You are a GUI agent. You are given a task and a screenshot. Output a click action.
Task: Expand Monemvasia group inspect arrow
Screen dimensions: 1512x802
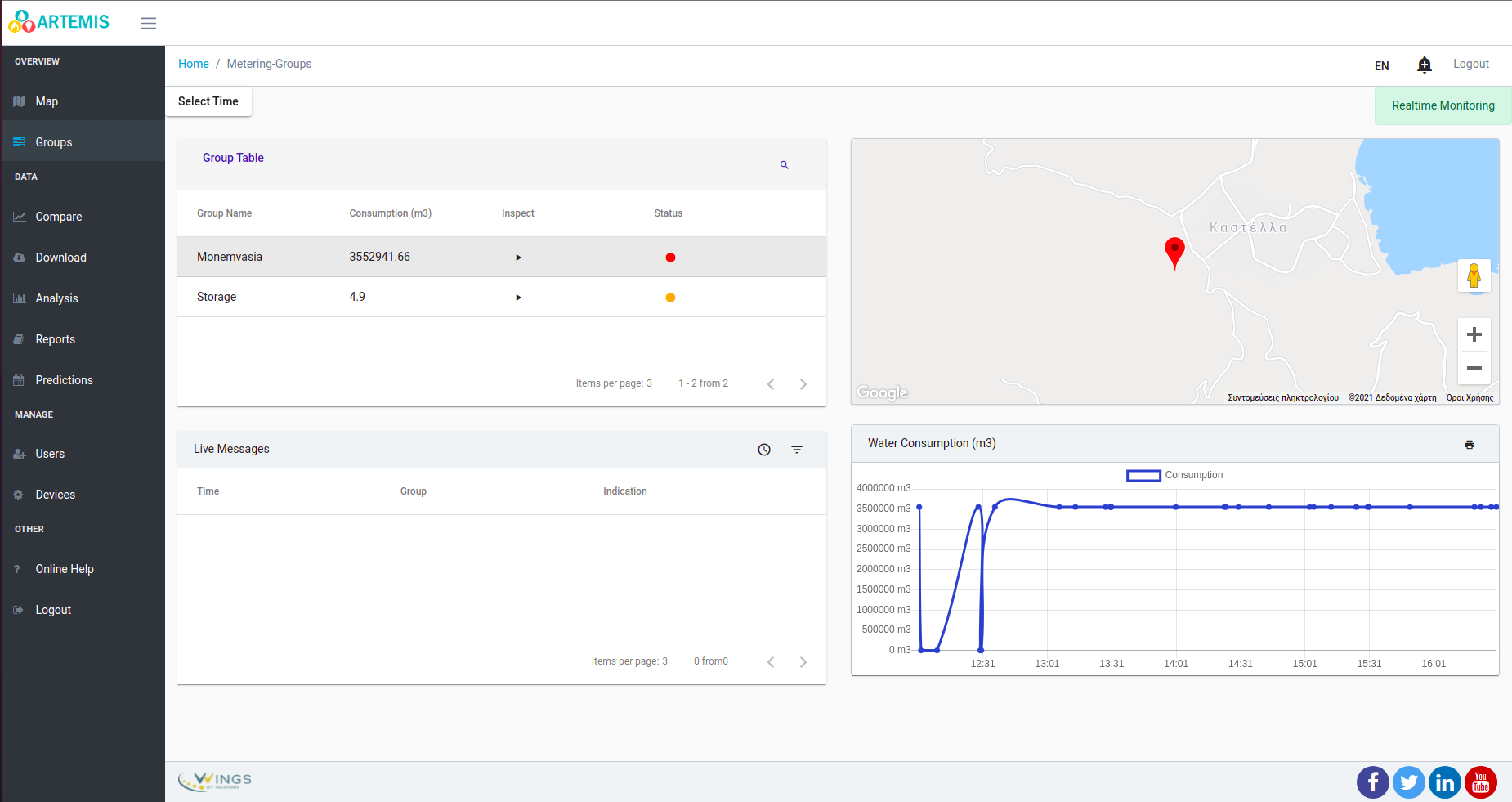point(518,258)
